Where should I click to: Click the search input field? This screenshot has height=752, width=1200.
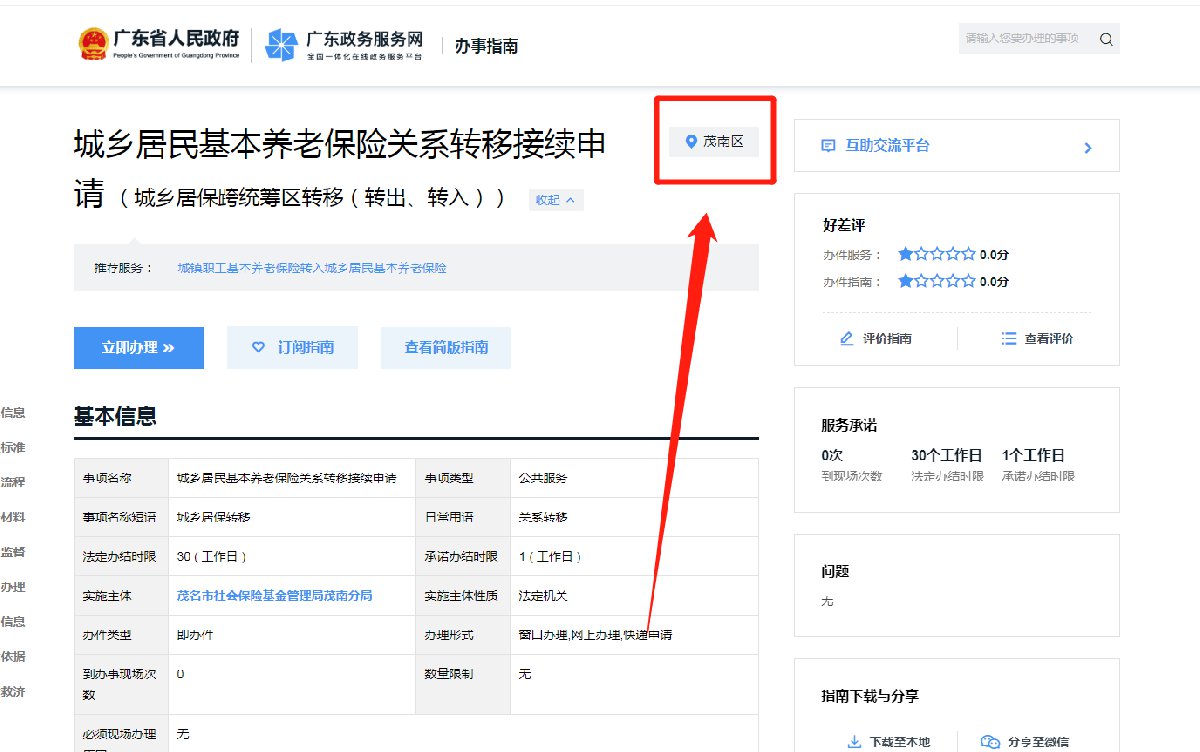point(1022,39)
